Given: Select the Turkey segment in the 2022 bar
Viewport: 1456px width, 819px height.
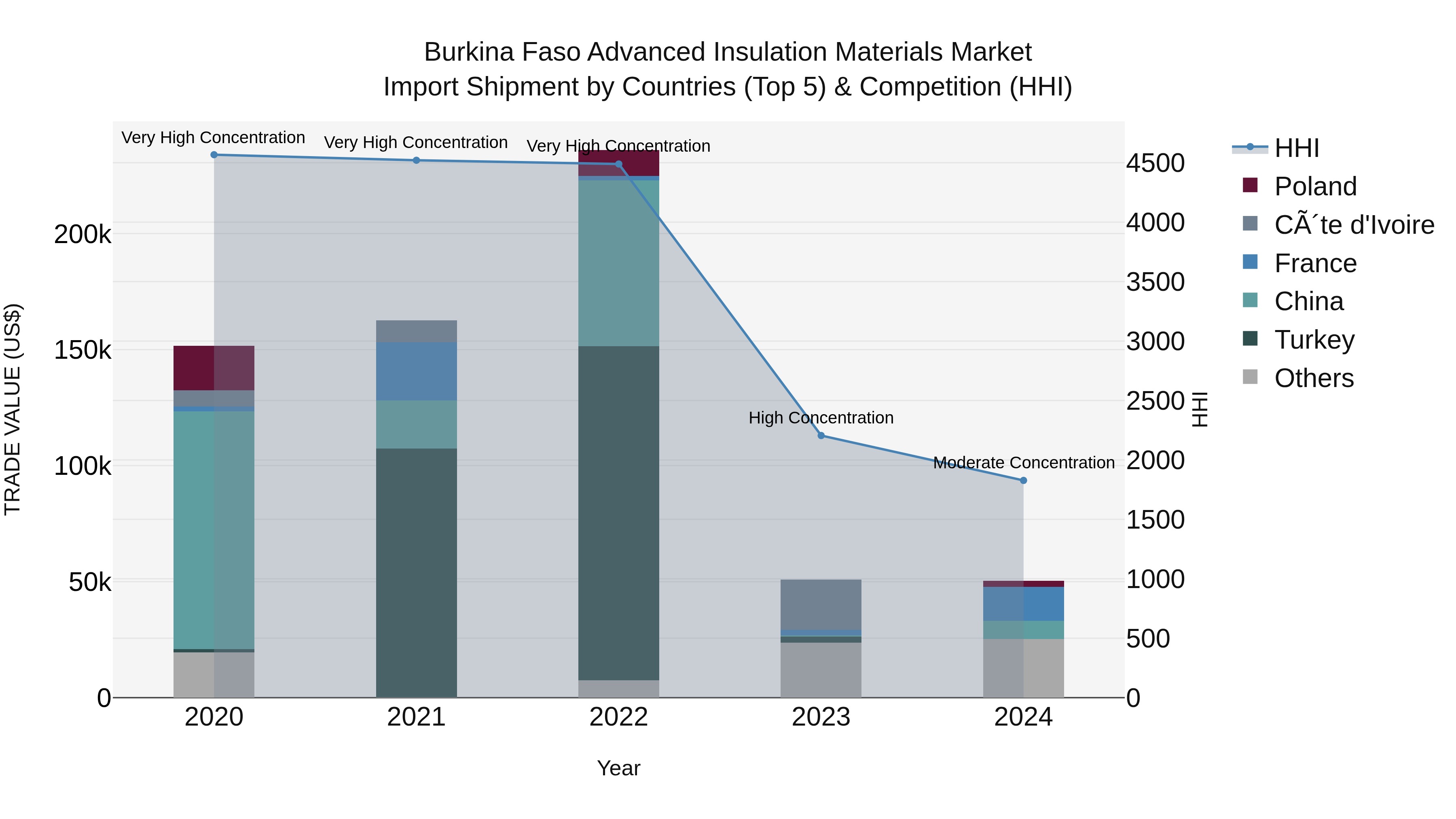Looking at the screenshot, I should click(x=618, y=513).
